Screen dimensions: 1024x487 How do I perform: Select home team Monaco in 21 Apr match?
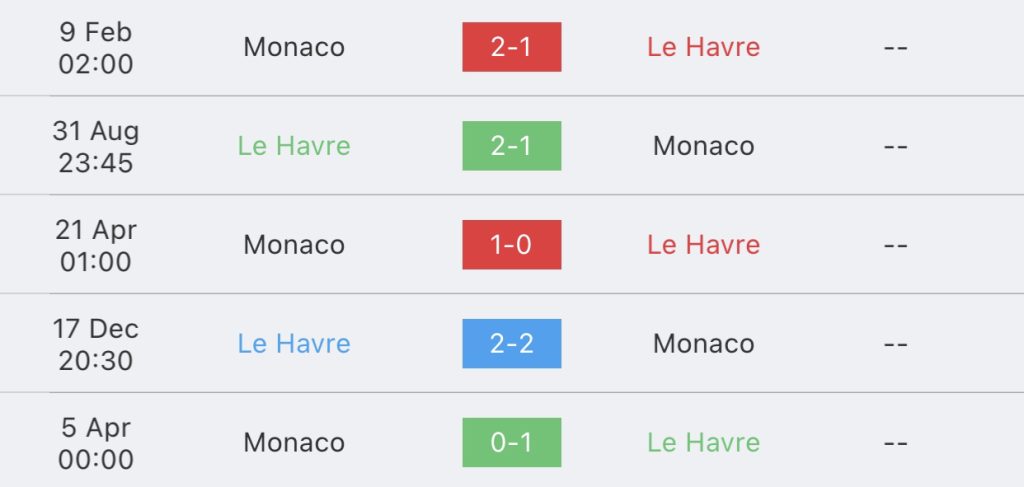(294, 245)
